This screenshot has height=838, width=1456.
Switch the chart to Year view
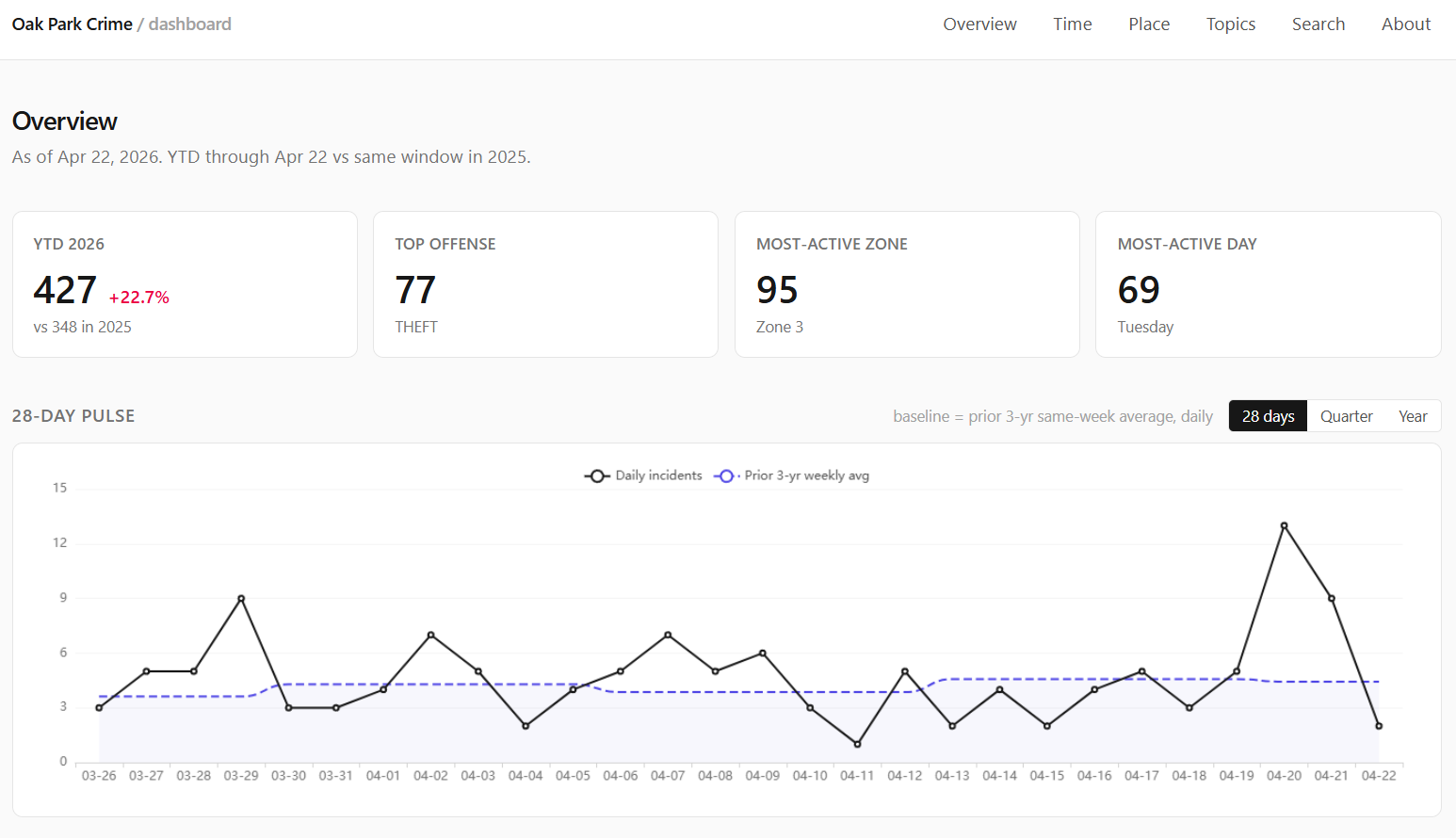click(1412, 416)
